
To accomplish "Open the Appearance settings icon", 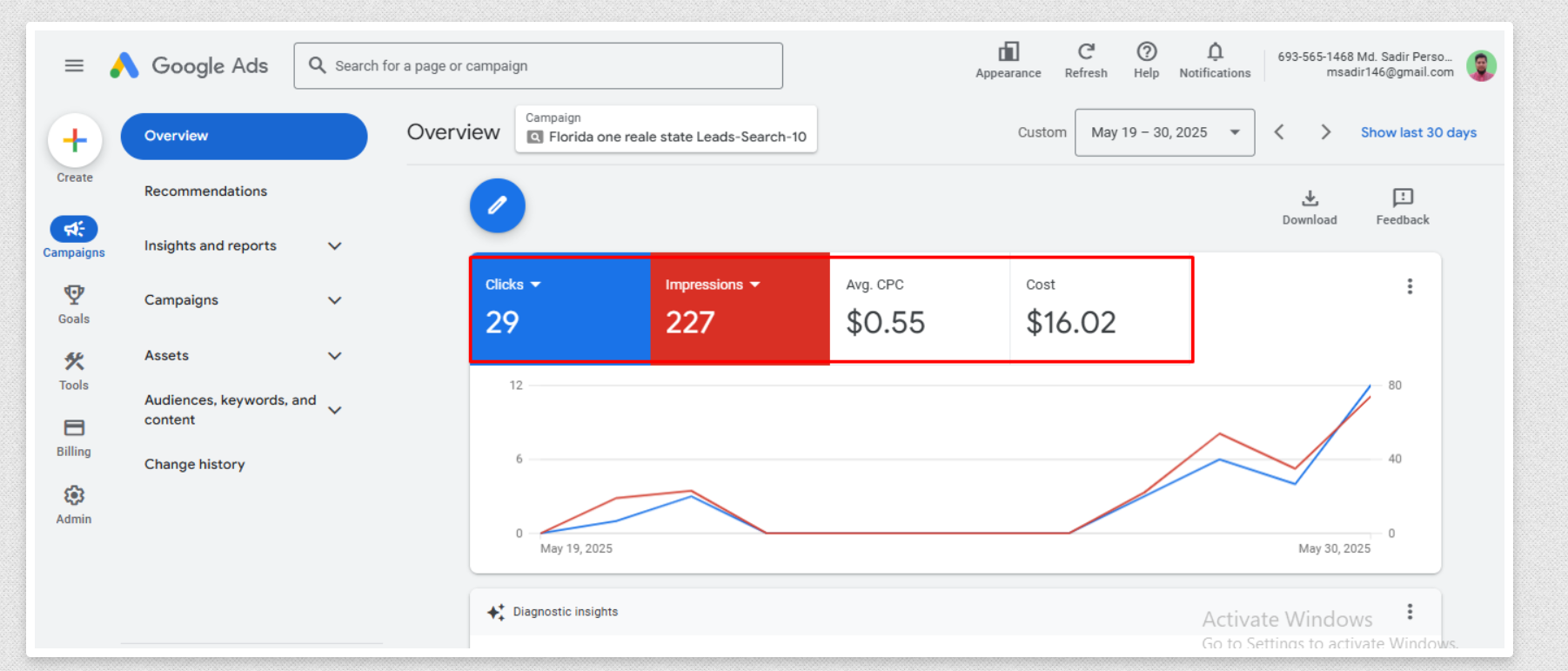I will 1008,51.
